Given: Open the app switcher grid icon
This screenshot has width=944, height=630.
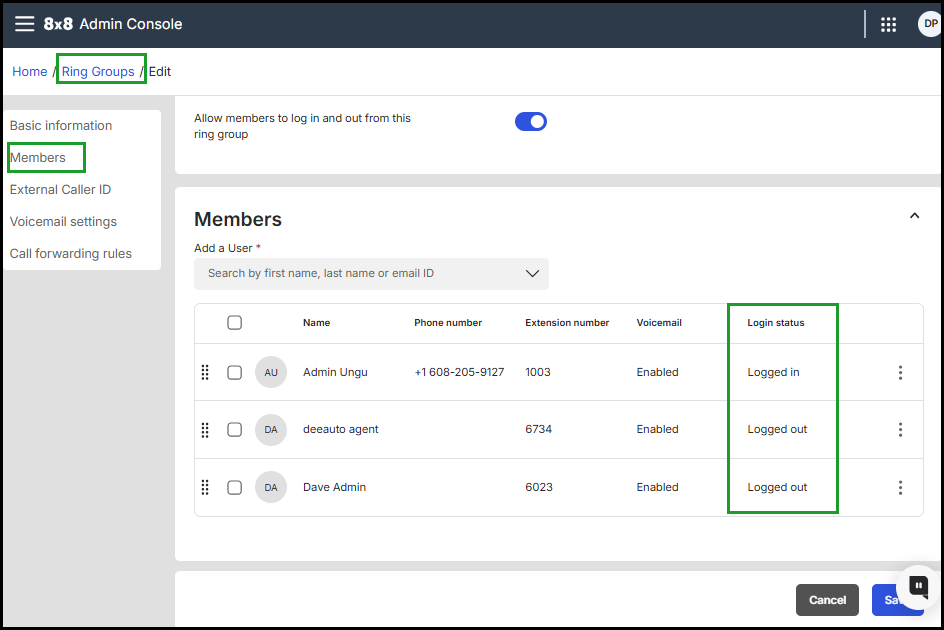Looking at the screenshot, I should 888,25.
